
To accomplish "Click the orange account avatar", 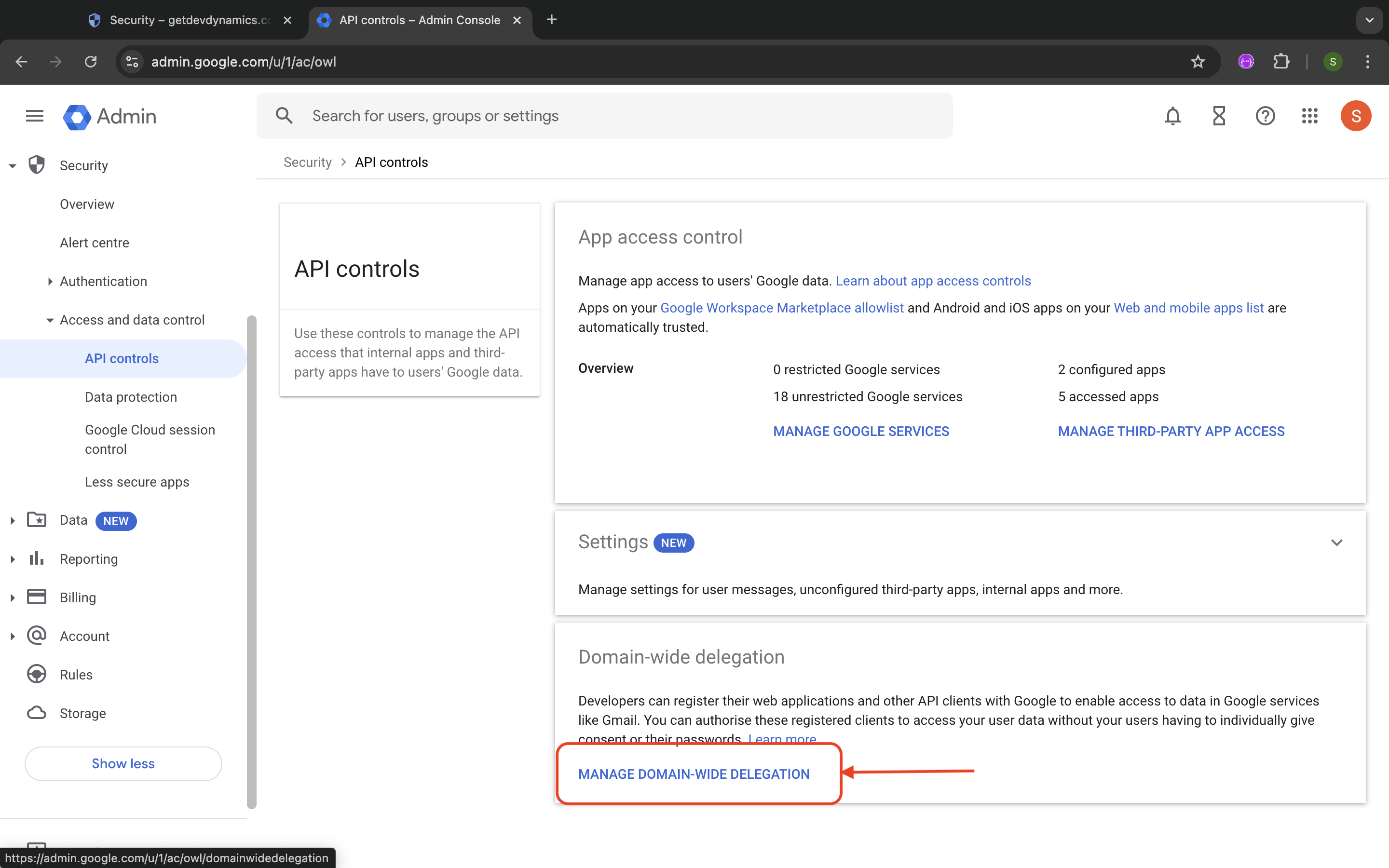I will [1356, 116].
